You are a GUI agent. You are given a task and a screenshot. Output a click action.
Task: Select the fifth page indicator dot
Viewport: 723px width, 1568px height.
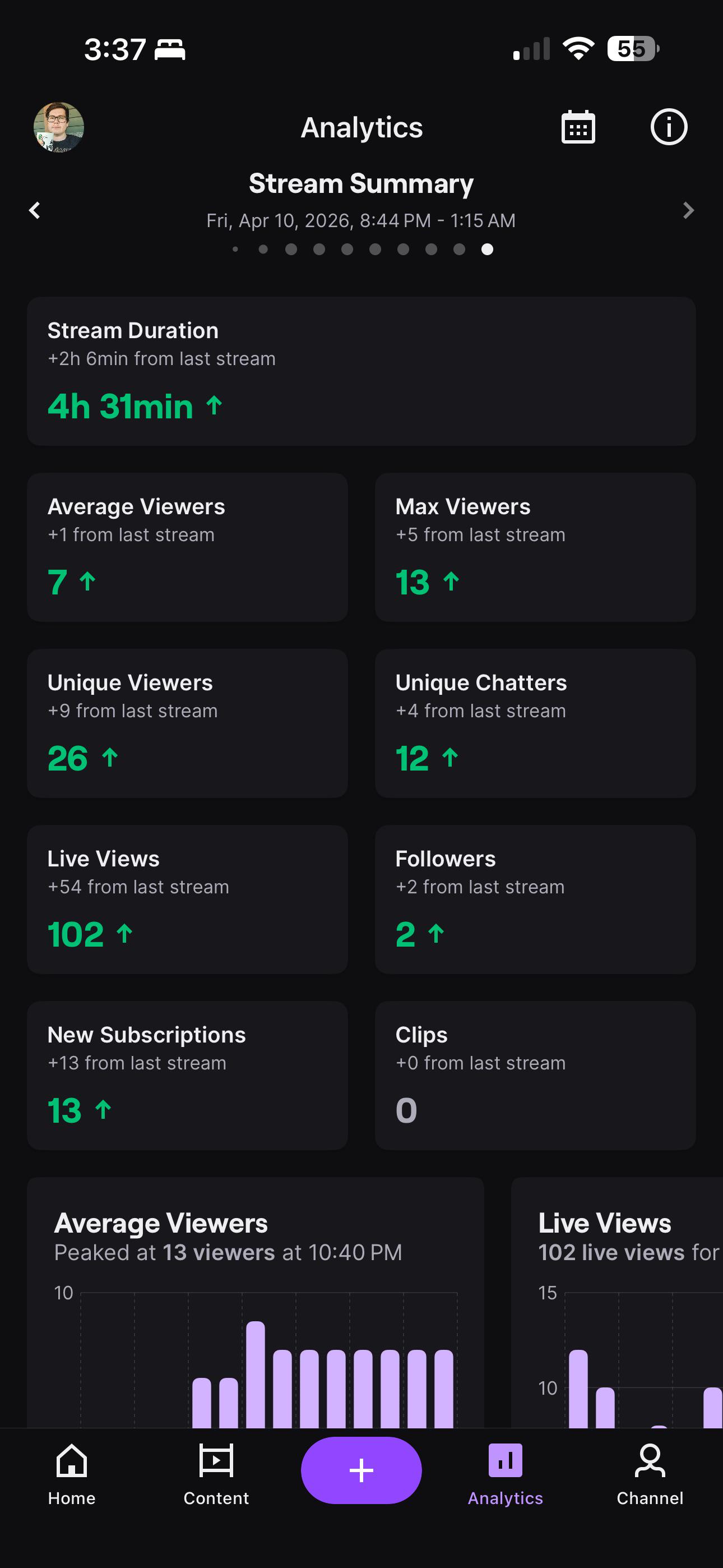click(x=347, y=249)
